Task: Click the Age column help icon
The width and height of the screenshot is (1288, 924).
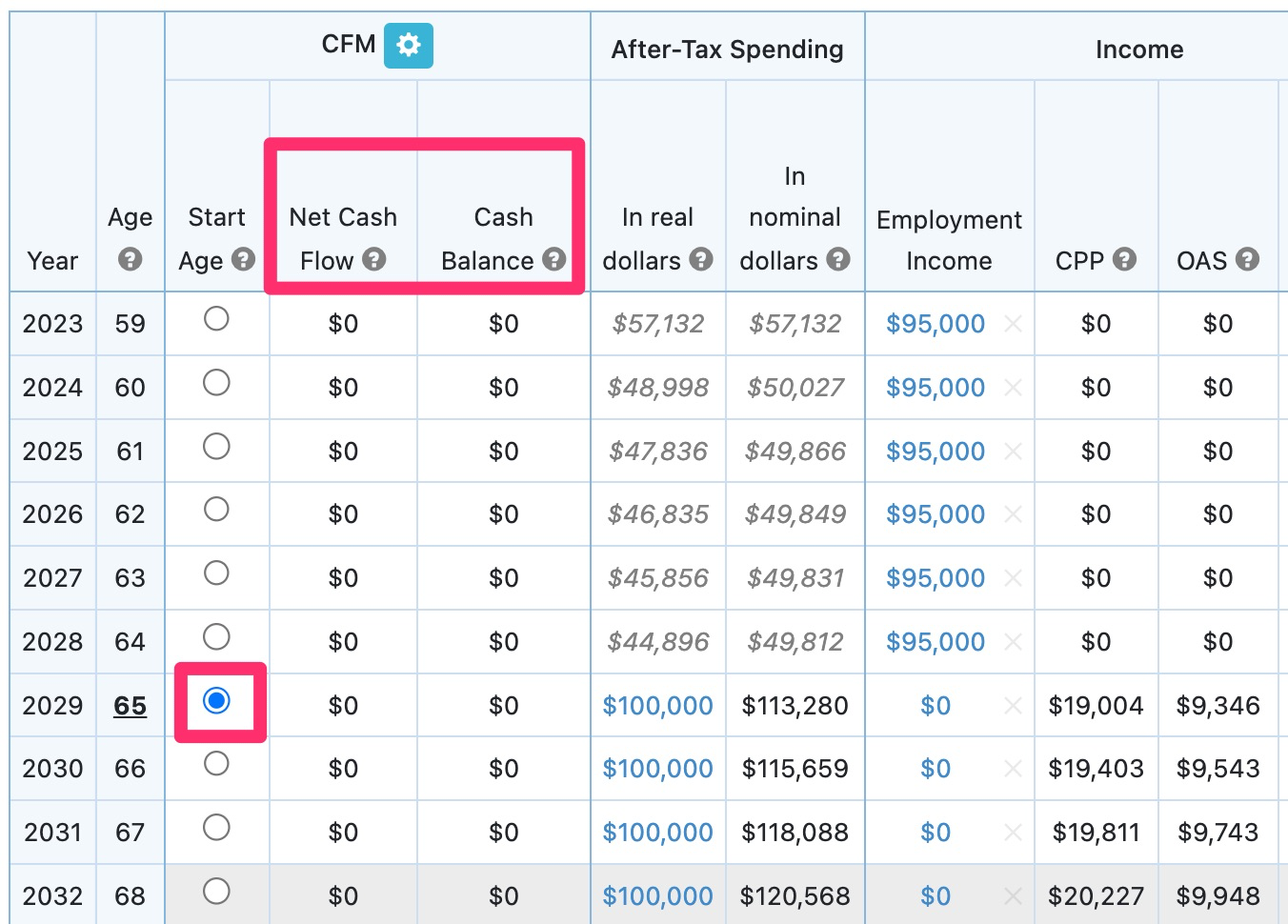Action: (x=131, y=260)
